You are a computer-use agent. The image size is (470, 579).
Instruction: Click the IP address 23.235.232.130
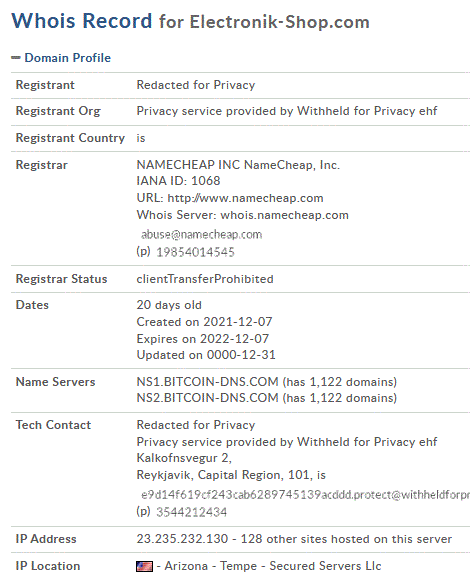click(182, 539)
